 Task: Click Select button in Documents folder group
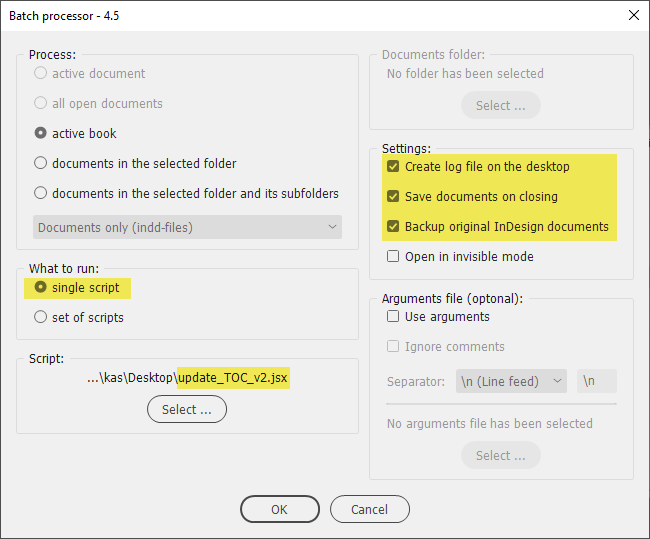[x=501, y=105]
